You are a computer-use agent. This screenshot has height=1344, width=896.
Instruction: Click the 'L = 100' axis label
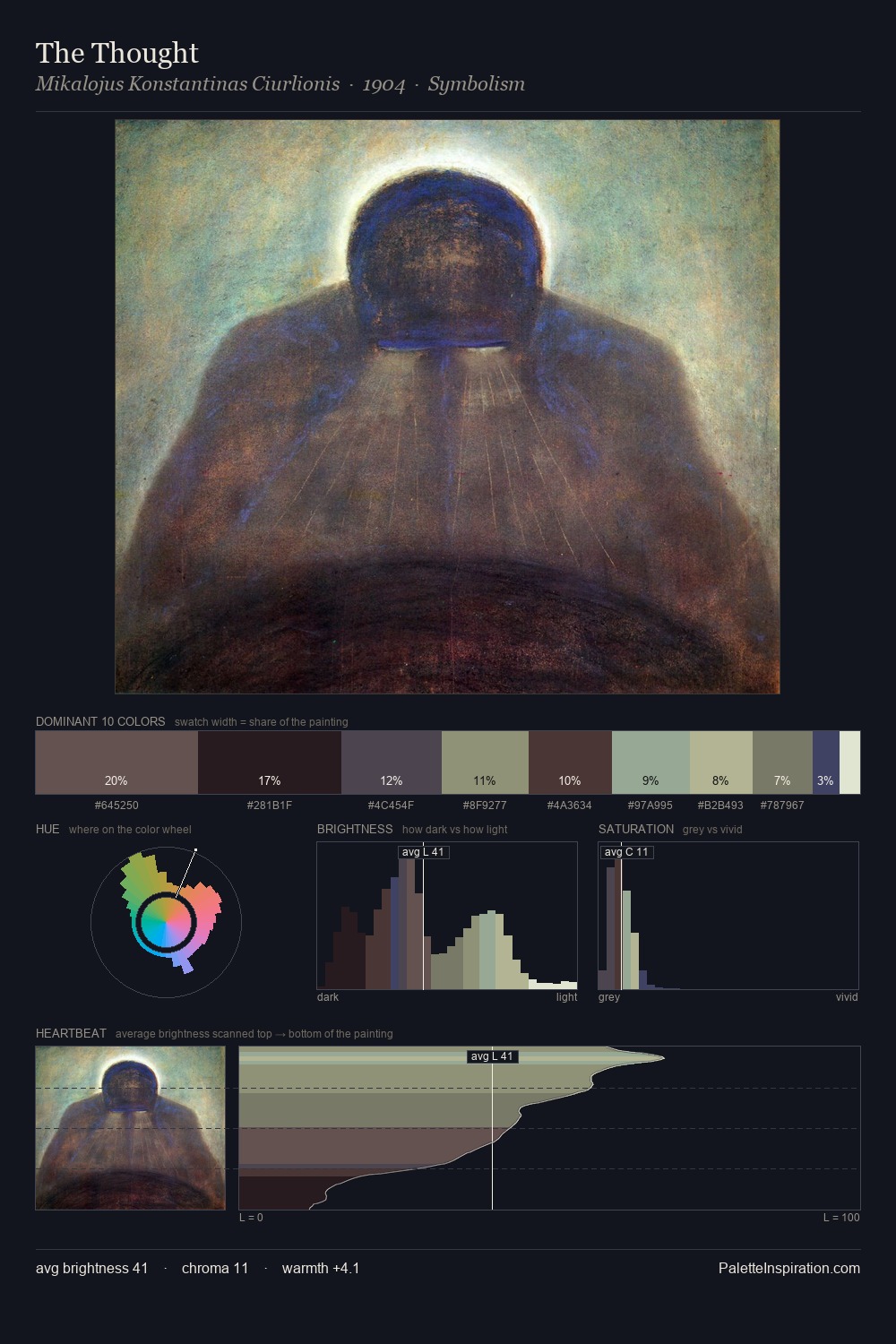pos(841,1218)
